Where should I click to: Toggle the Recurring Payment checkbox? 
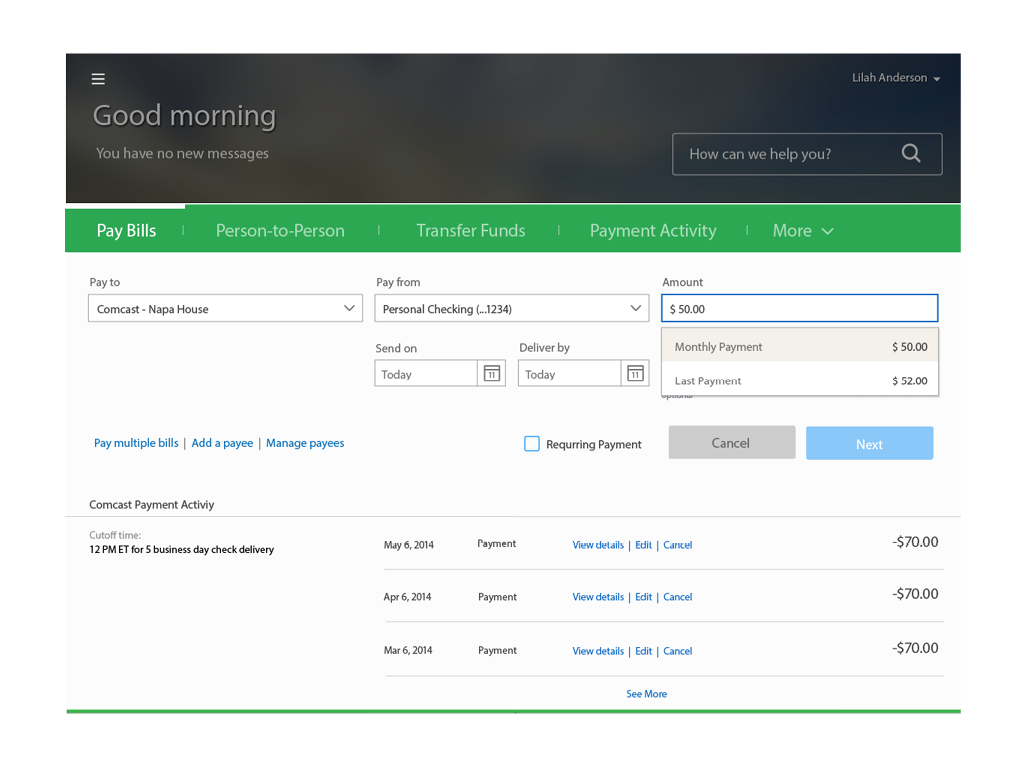point(532,444)
